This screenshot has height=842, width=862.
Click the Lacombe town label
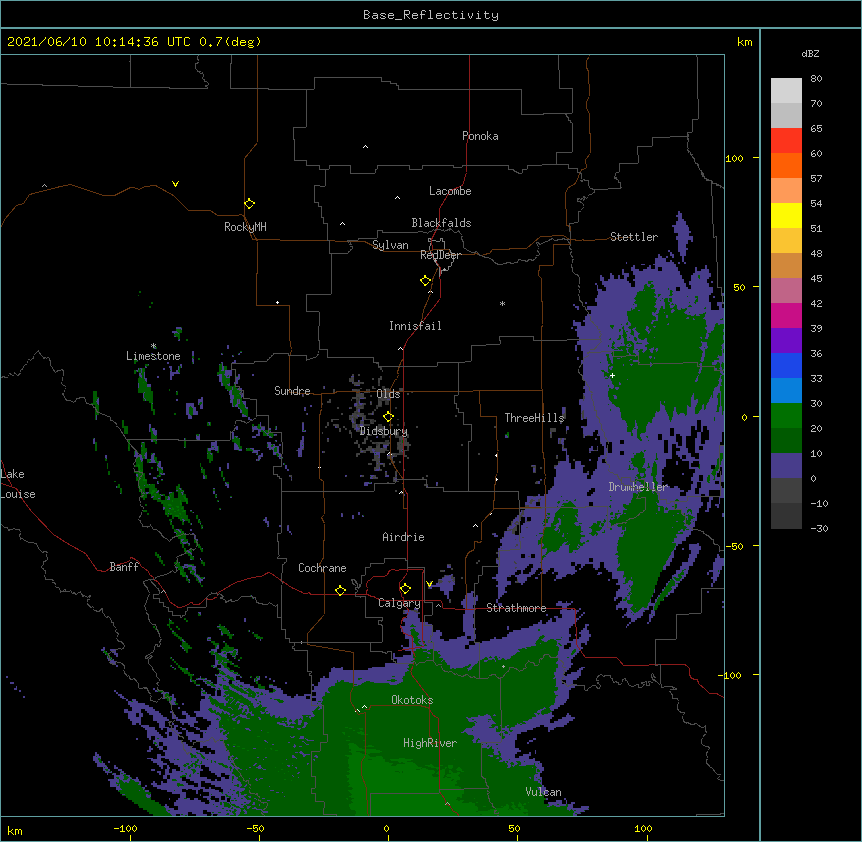450,191
